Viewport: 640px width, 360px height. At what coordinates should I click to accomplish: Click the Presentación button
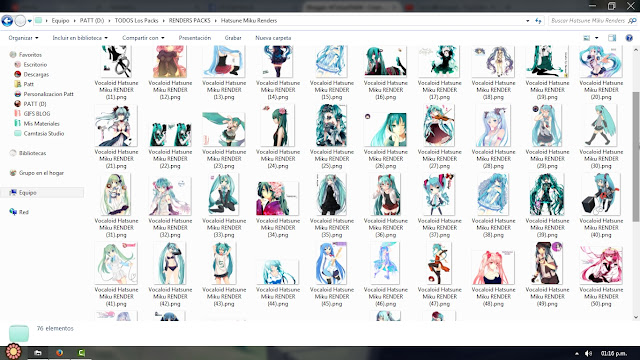tap(195, 38)
